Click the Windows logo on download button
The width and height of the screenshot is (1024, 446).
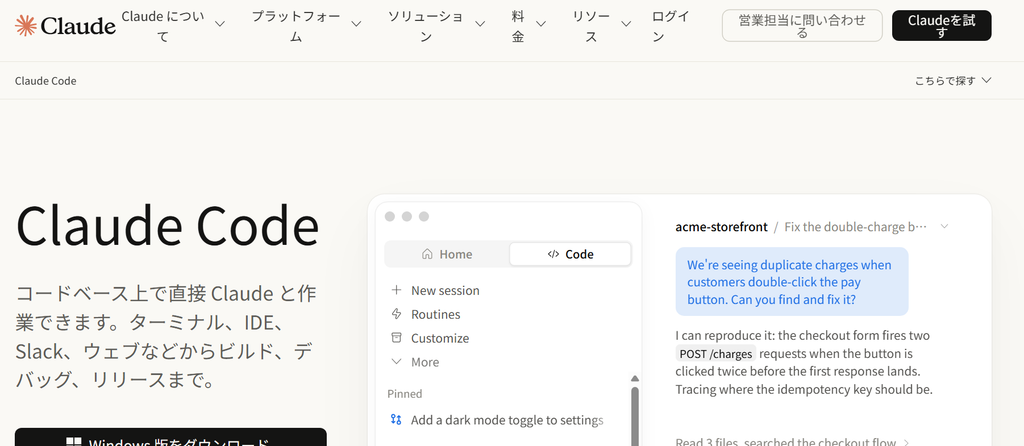coord(74,443)
